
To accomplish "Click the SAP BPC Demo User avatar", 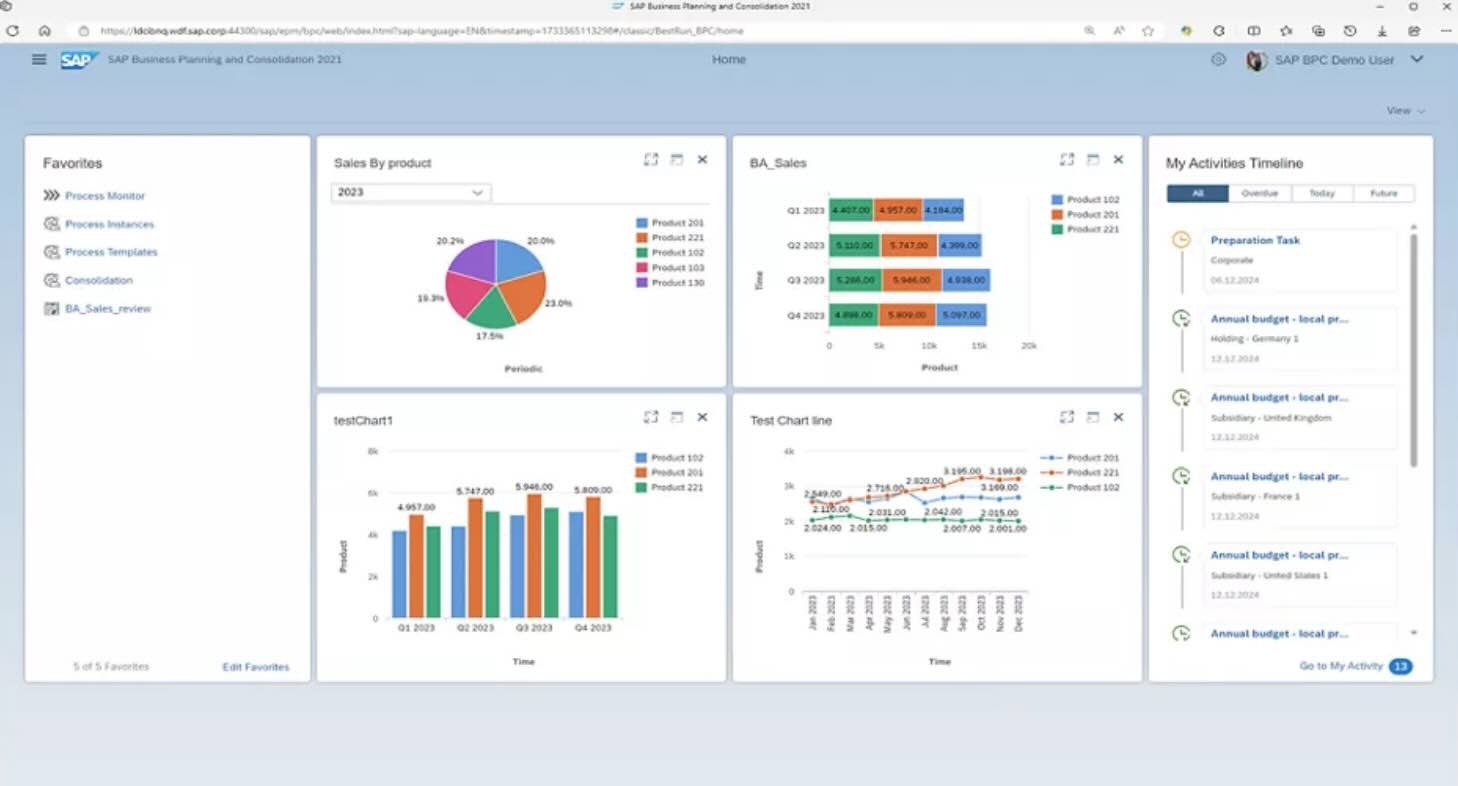I will click(x=1256, y=60).
